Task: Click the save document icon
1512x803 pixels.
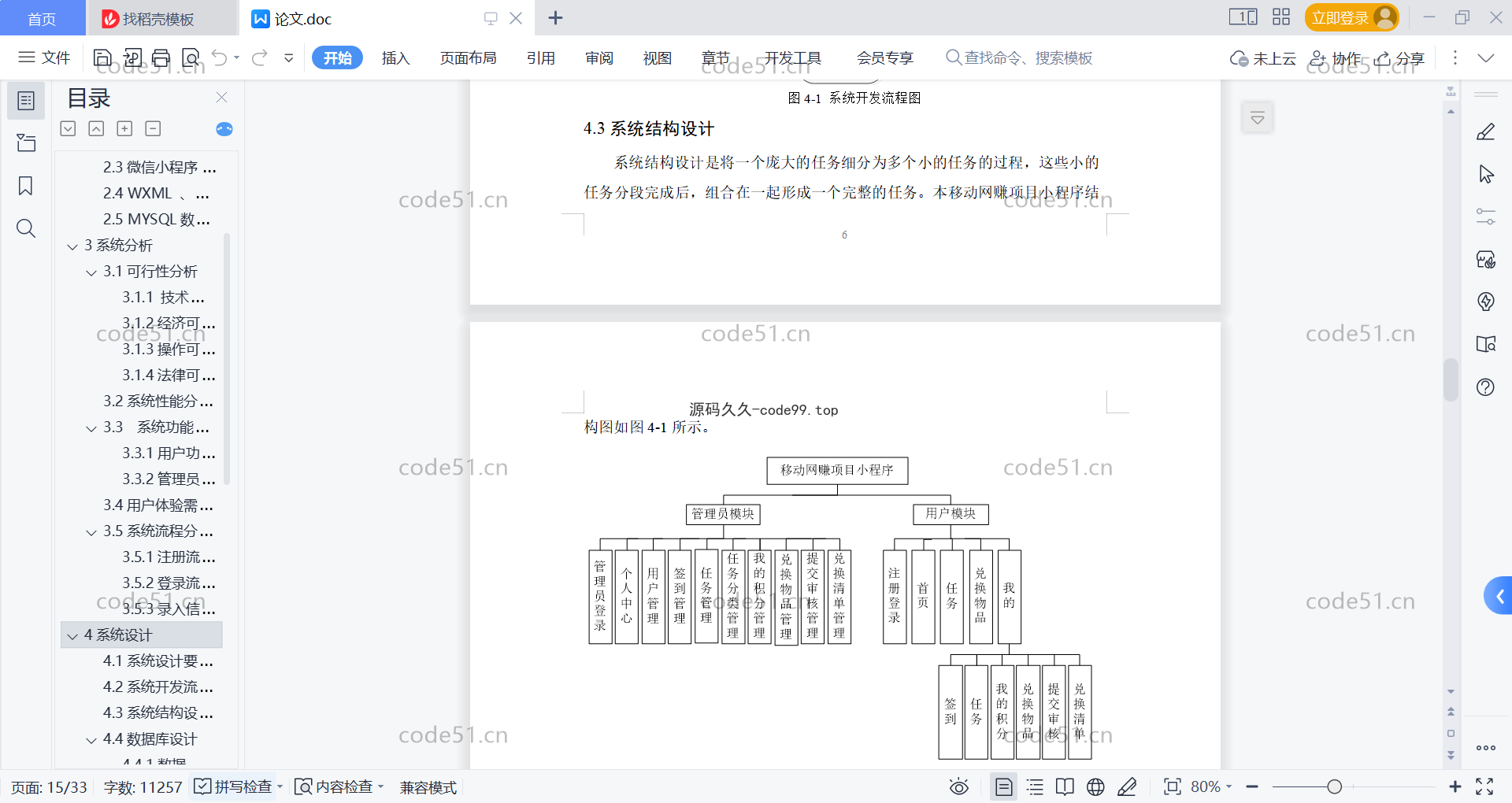Action: tap(102, 57)
